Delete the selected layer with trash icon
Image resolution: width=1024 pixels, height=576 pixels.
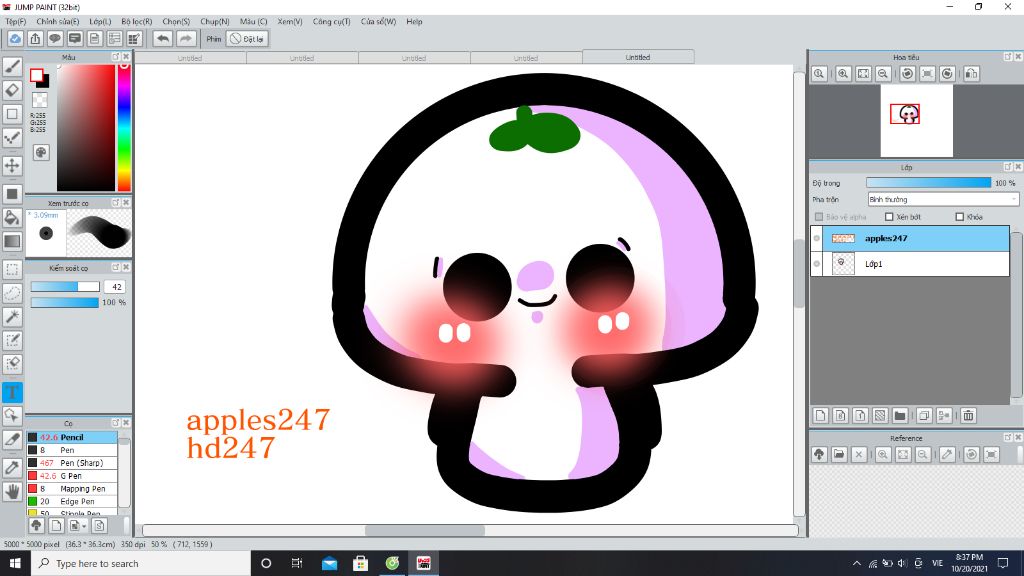(968, 415)
